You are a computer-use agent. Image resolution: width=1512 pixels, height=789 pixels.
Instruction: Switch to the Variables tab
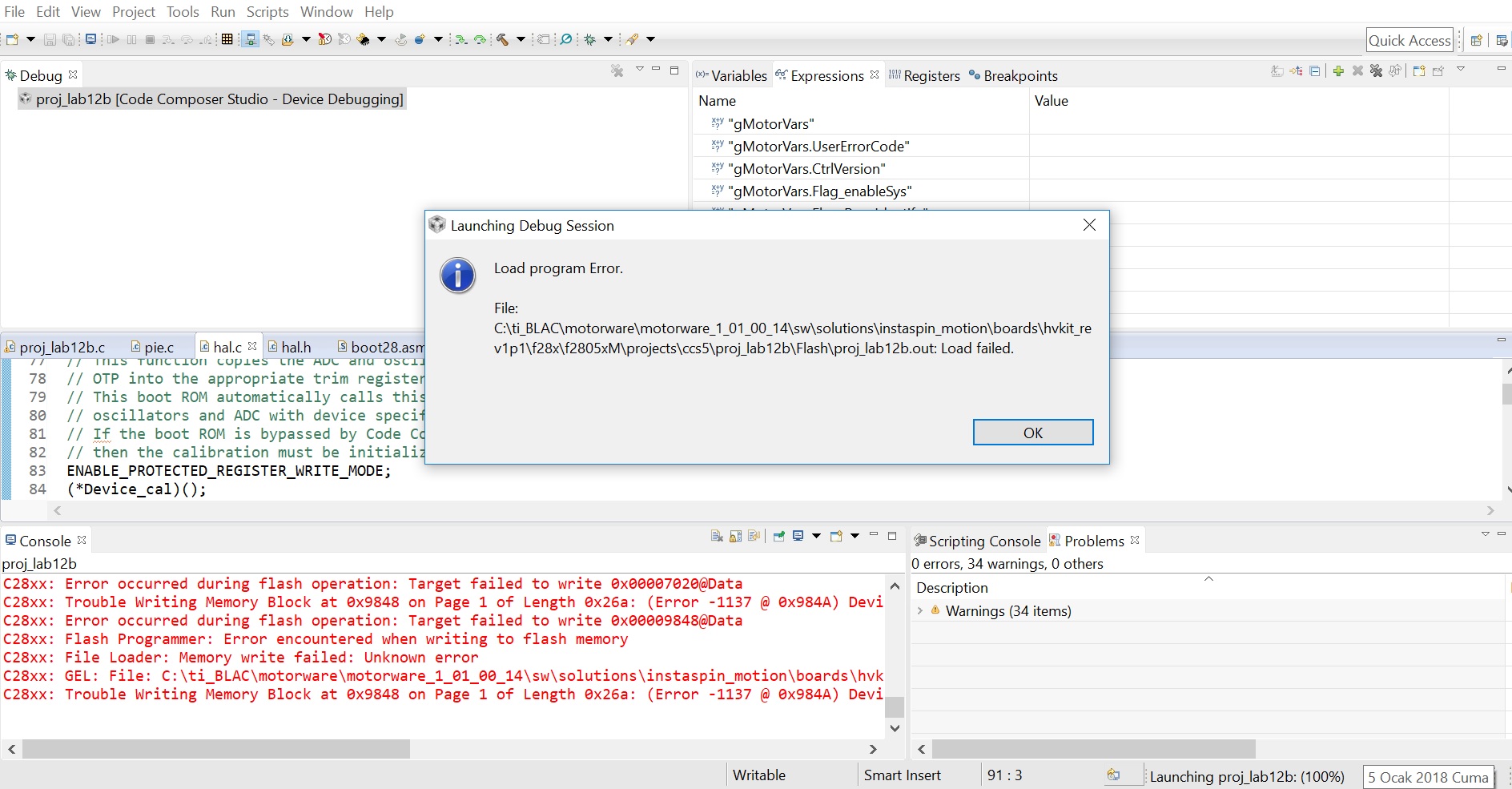click(x=731, y=75)
